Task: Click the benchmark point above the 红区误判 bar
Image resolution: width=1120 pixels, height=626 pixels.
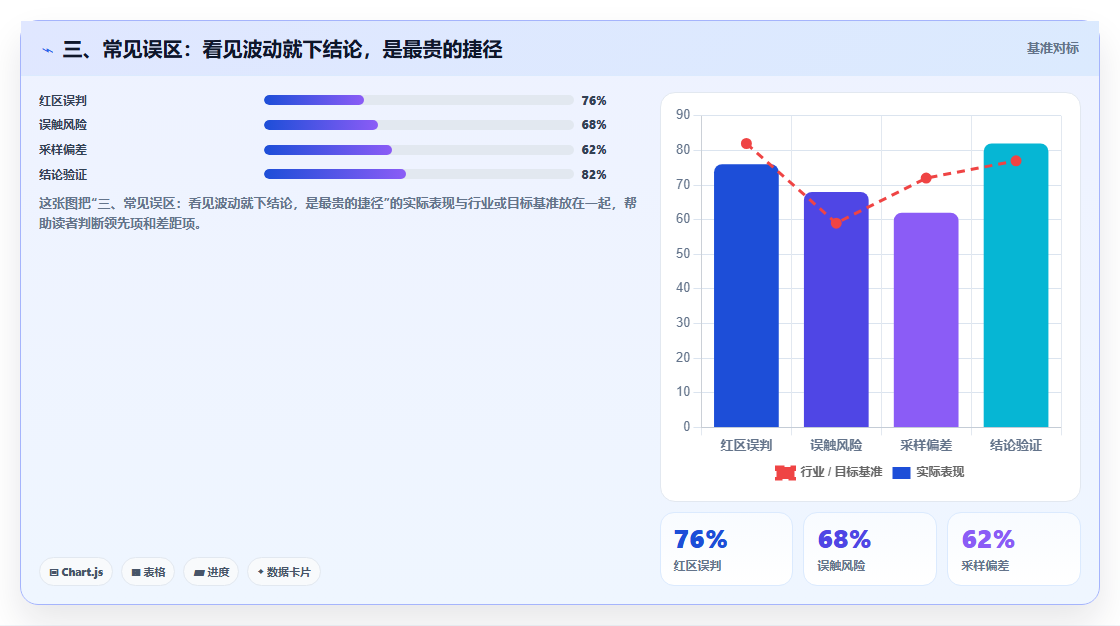Action: (746, 144)
